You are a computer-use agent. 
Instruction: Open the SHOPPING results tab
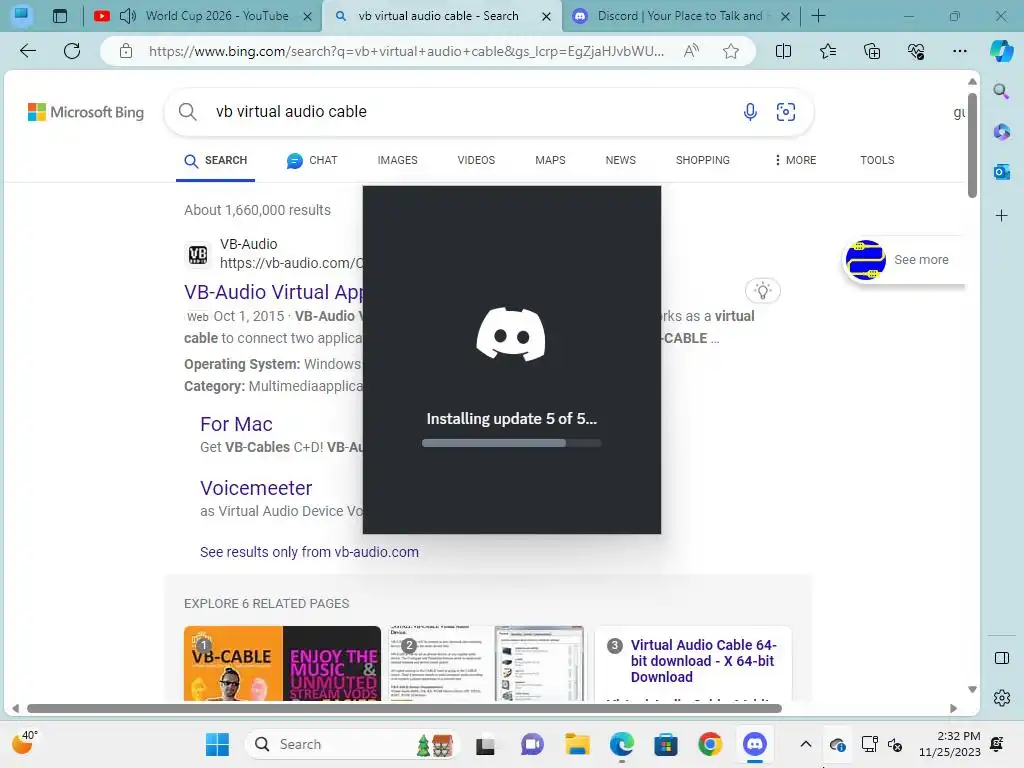703,160
